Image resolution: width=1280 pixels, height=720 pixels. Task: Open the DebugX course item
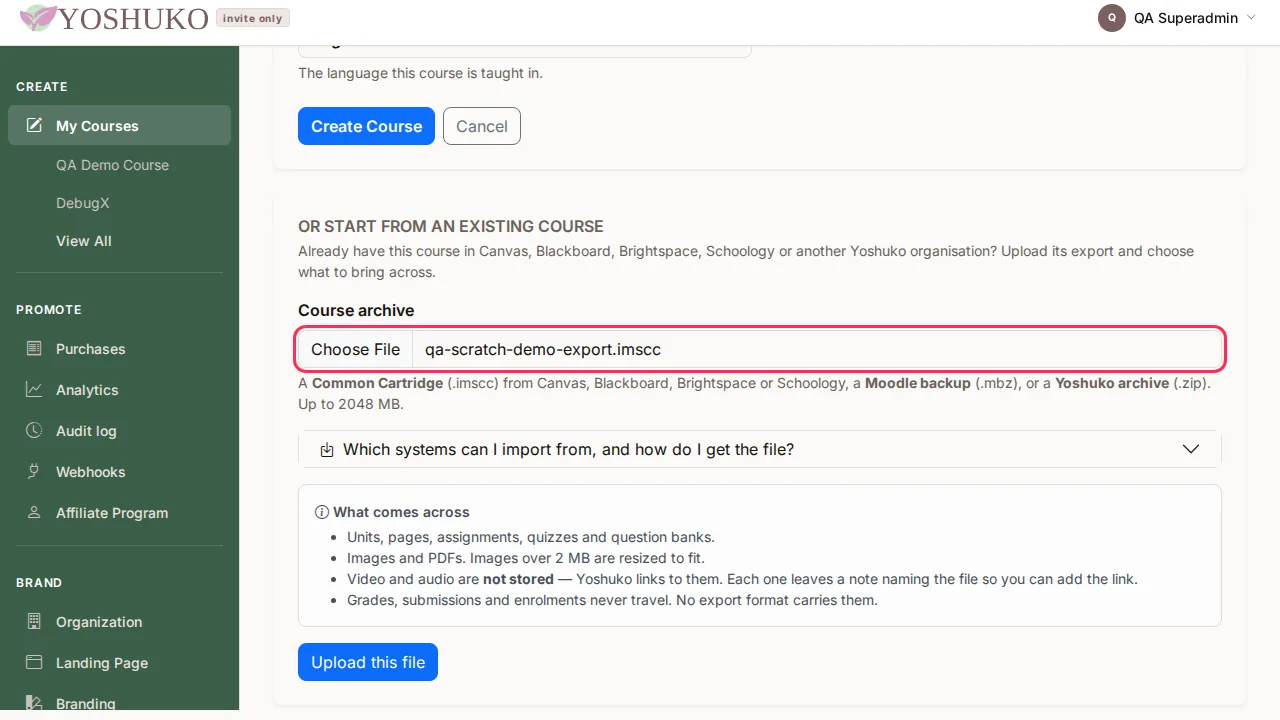pyautogui.click(x=83, y=203)
